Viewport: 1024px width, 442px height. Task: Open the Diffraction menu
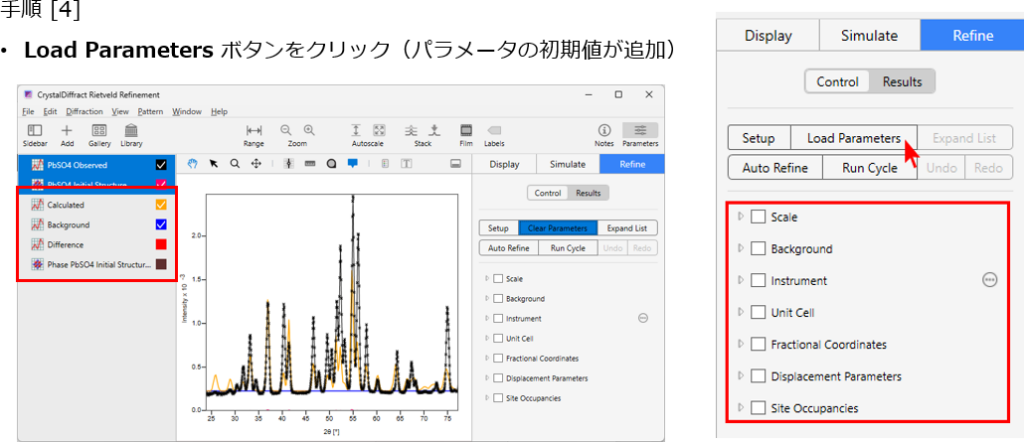click(x=85, y=111)
